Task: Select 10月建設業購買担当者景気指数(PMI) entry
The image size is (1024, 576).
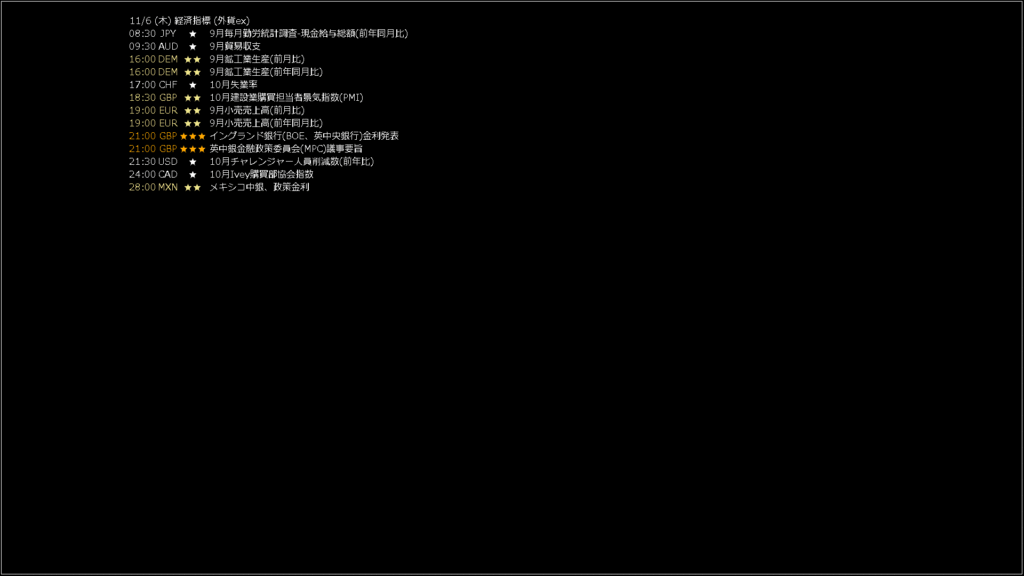Action: pos(286,97)
